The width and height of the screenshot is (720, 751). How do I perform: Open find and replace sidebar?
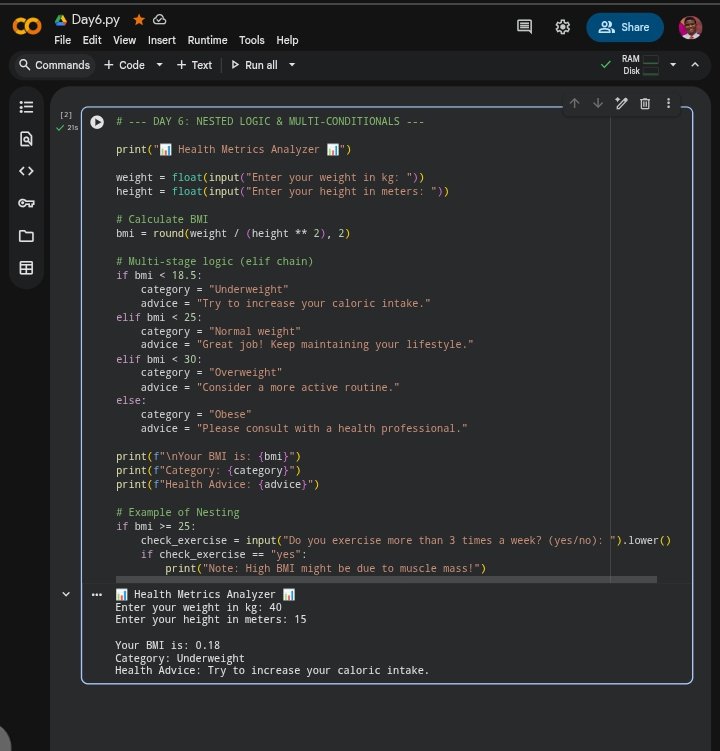pos(26,139)
